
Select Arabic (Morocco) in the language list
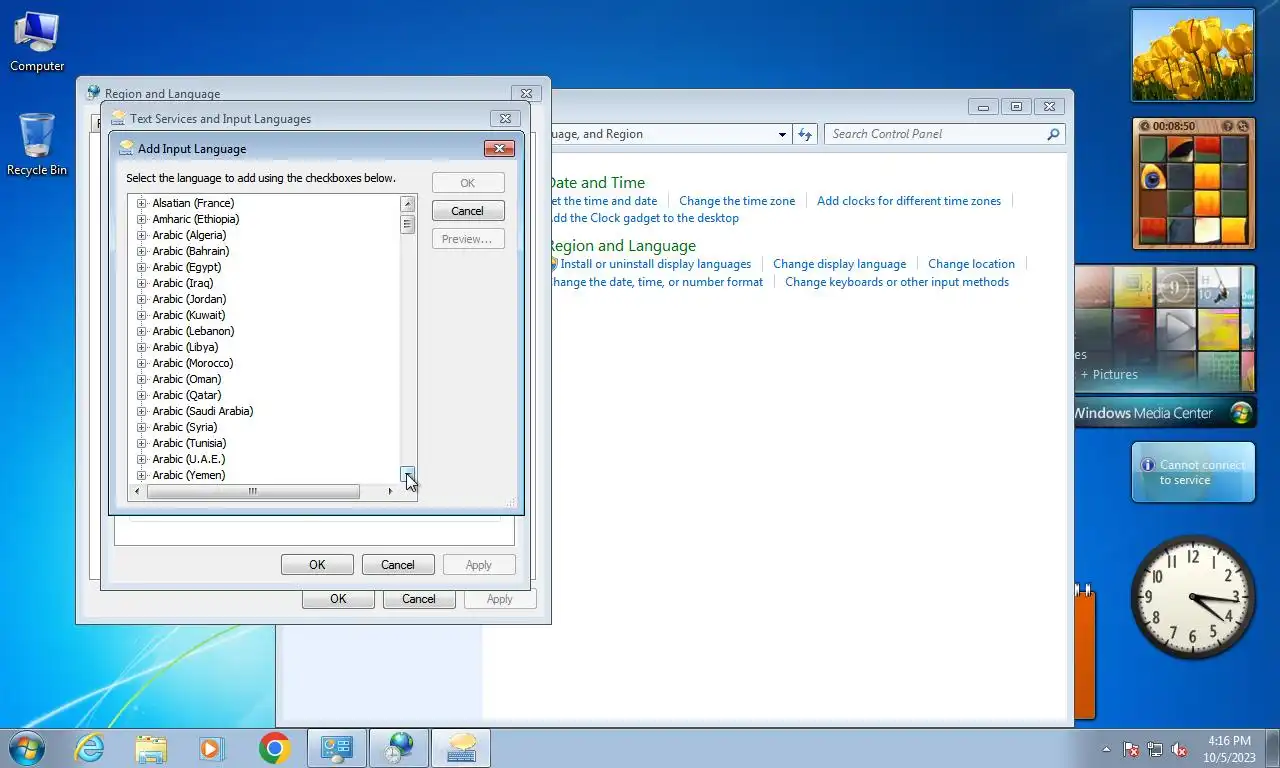(x=192, y=363)
